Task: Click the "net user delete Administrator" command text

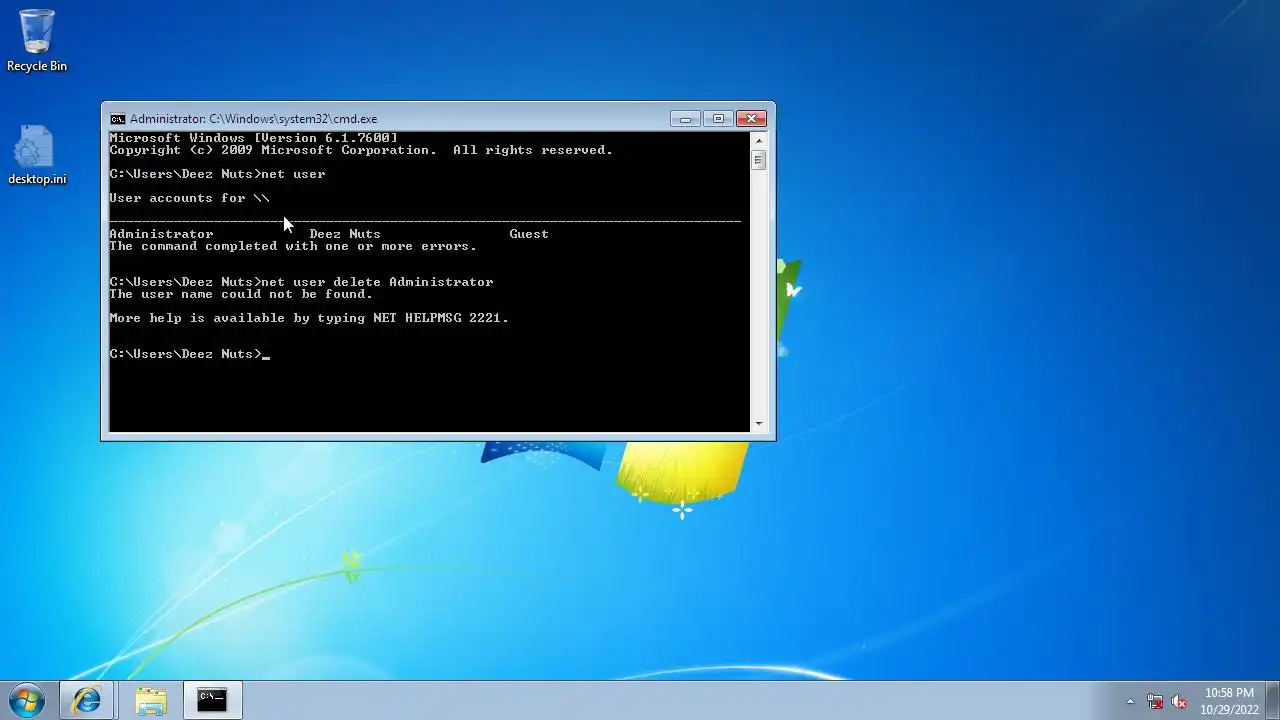Action: point(377,282)
